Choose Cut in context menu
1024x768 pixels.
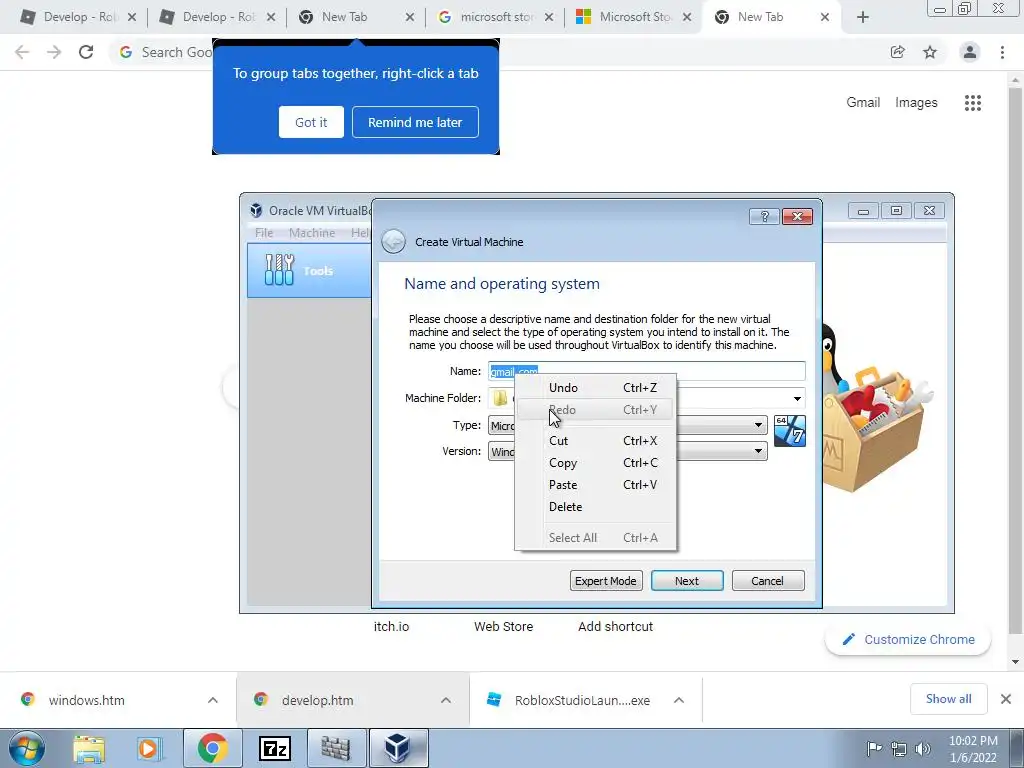pos(596,441)
